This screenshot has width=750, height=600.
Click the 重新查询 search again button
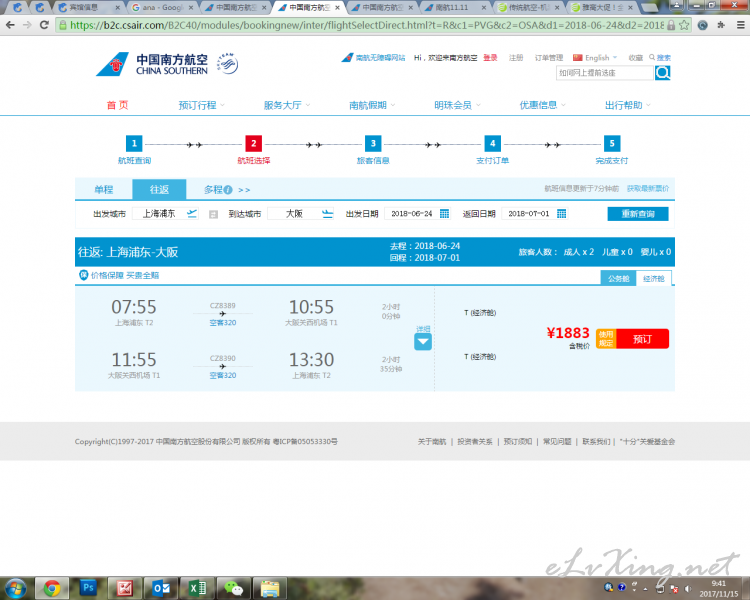pyautogui.click(x=638, y=214)
